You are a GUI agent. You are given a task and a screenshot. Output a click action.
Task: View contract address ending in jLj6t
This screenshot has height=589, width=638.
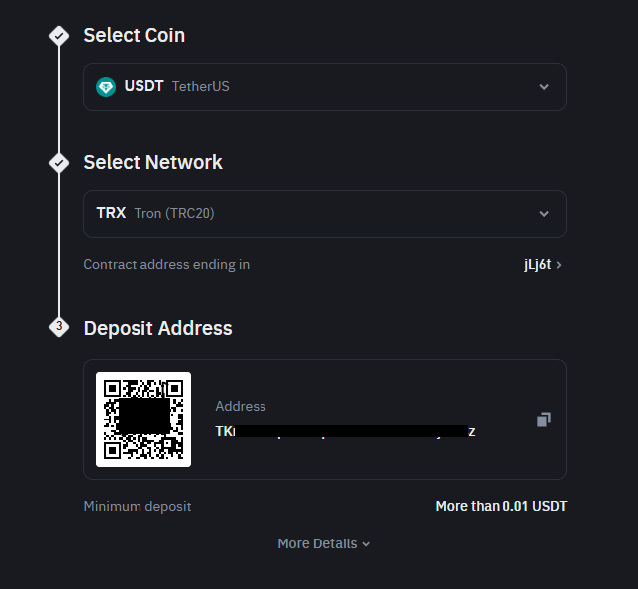click(x=536, y=265)
